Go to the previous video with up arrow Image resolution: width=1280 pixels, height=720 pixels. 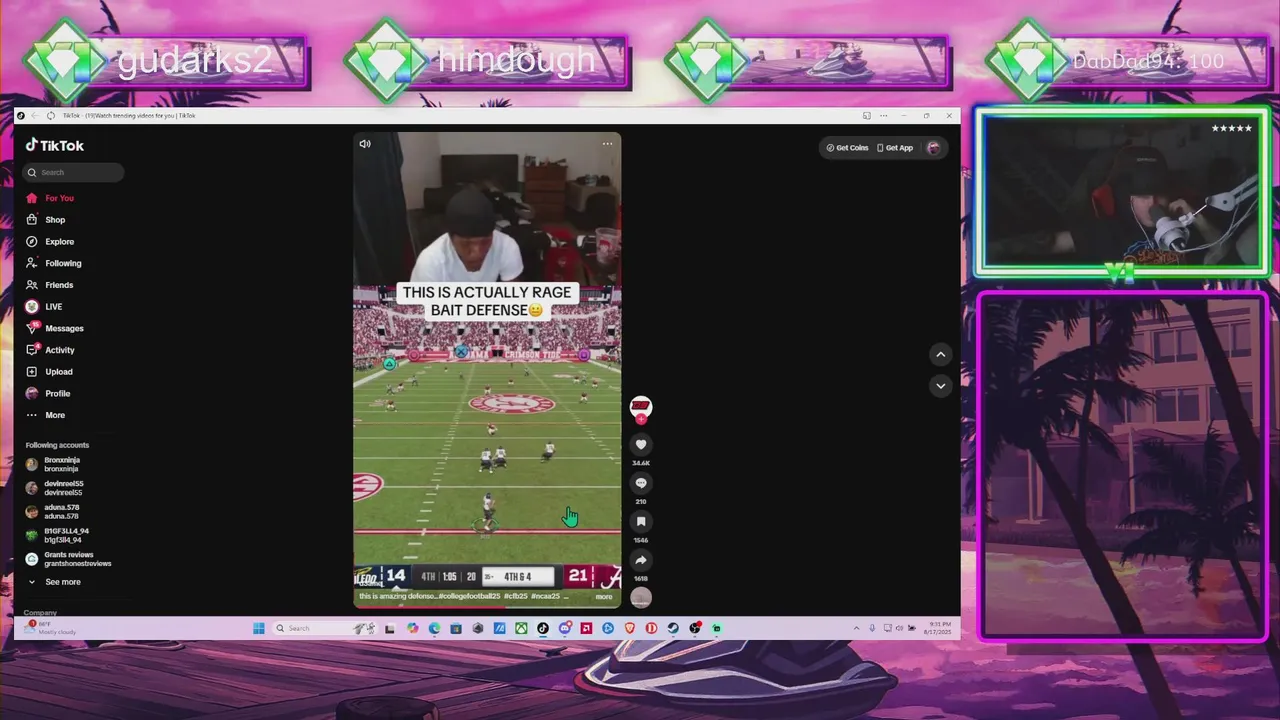[940, 354]
